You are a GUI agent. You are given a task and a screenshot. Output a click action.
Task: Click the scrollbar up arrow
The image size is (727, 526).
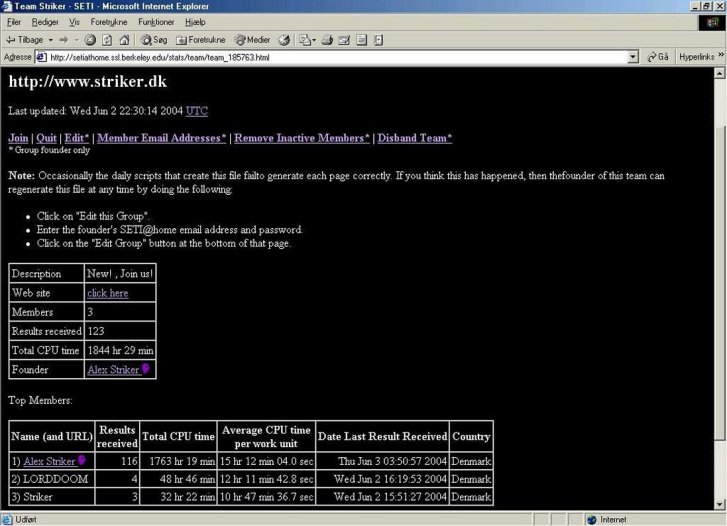720,73
